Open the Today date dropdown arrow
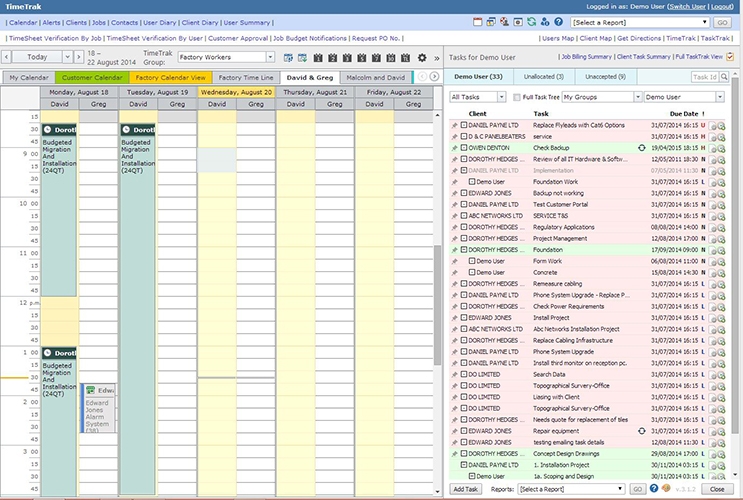The height and width of the screenshot is (500, 743). 67,57
